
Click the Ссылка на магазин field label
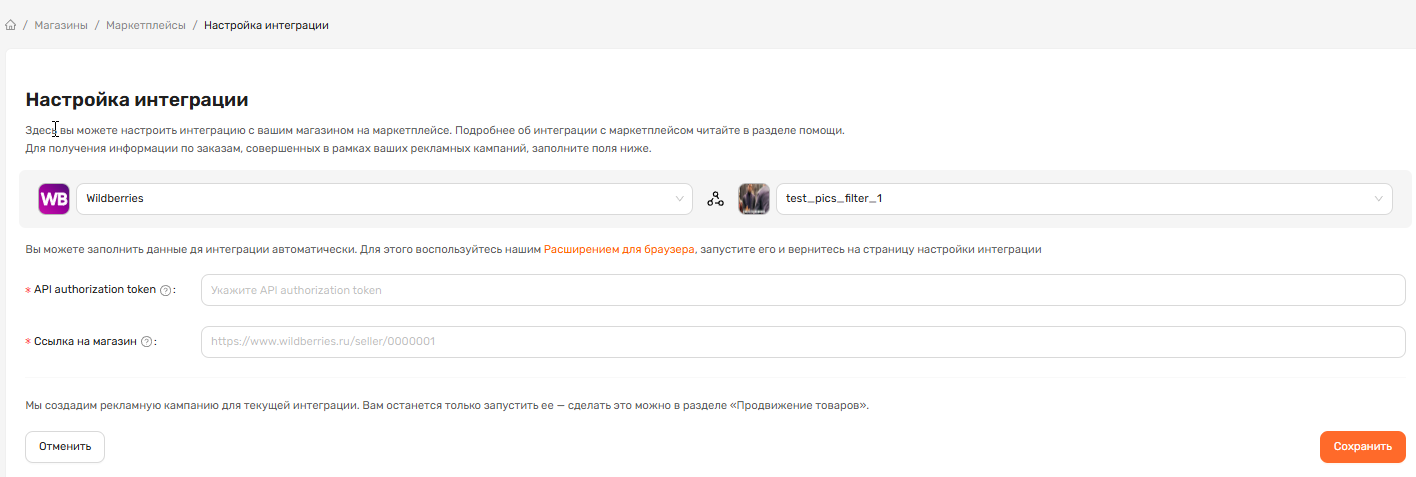(85, 342)
